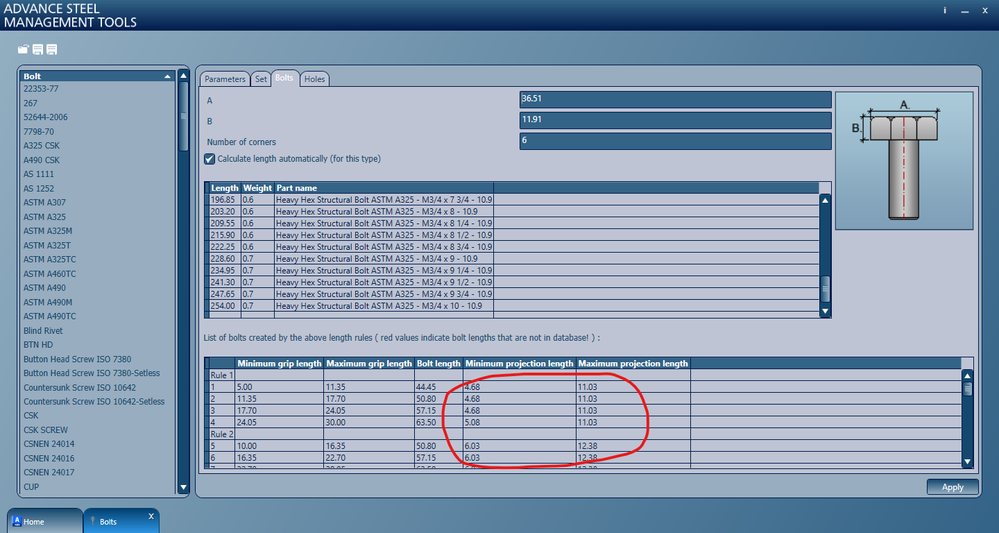This screenshot has width=999, height=533.
Task: Click bolt list scrollbar up arrow
Action: pyautogui.click(x=183, y=76)
